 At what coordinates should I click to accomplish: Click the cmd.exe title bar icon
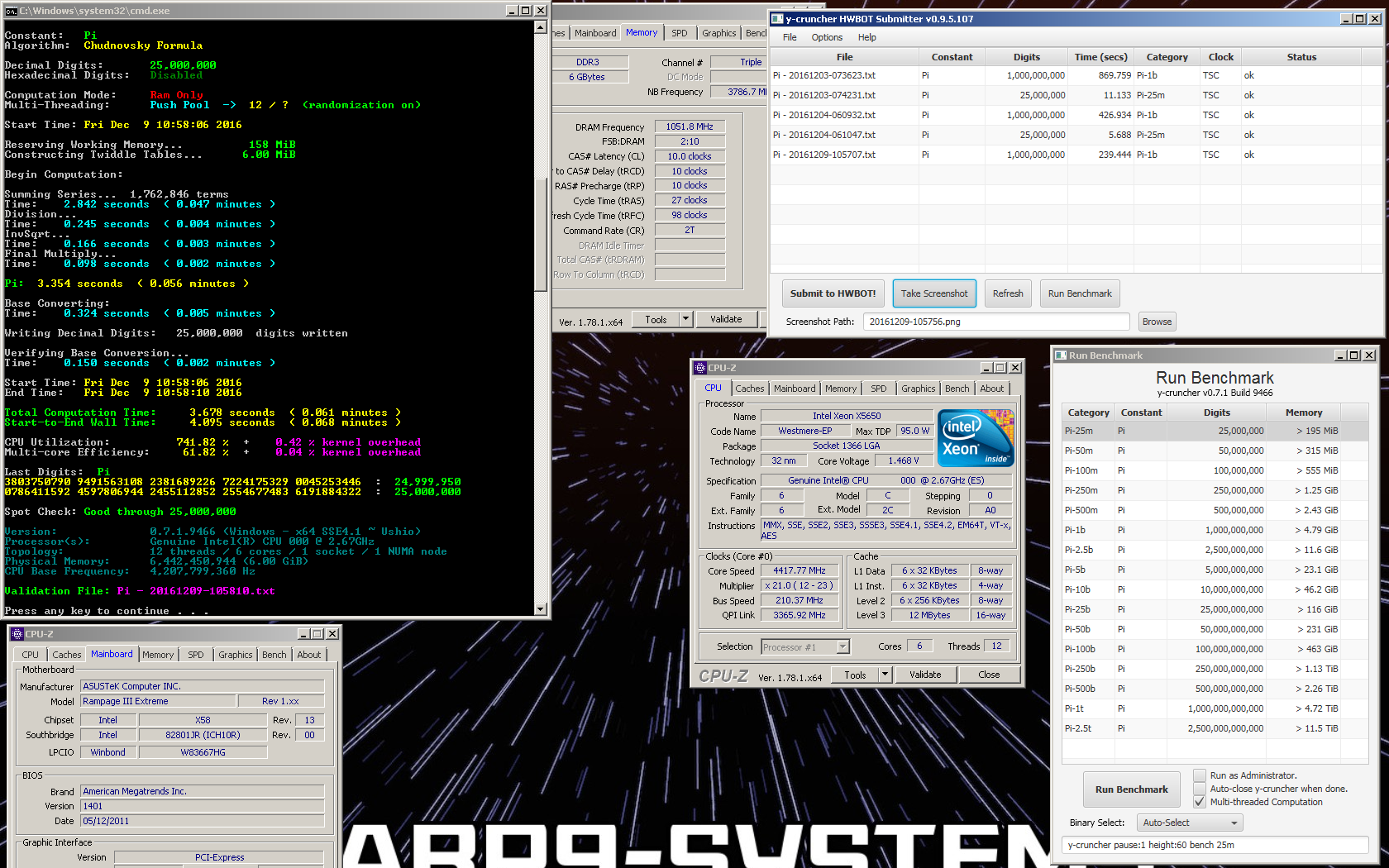click(x=12, y=11)
